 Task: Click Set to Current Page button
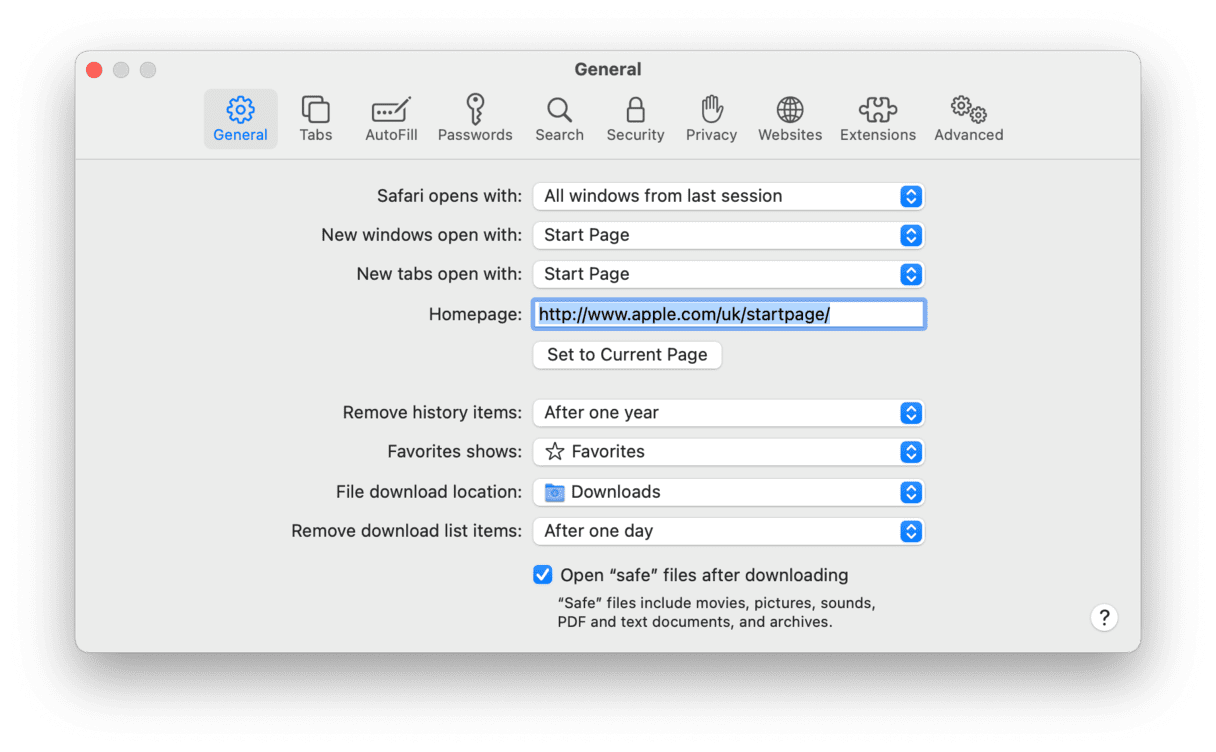627,355
